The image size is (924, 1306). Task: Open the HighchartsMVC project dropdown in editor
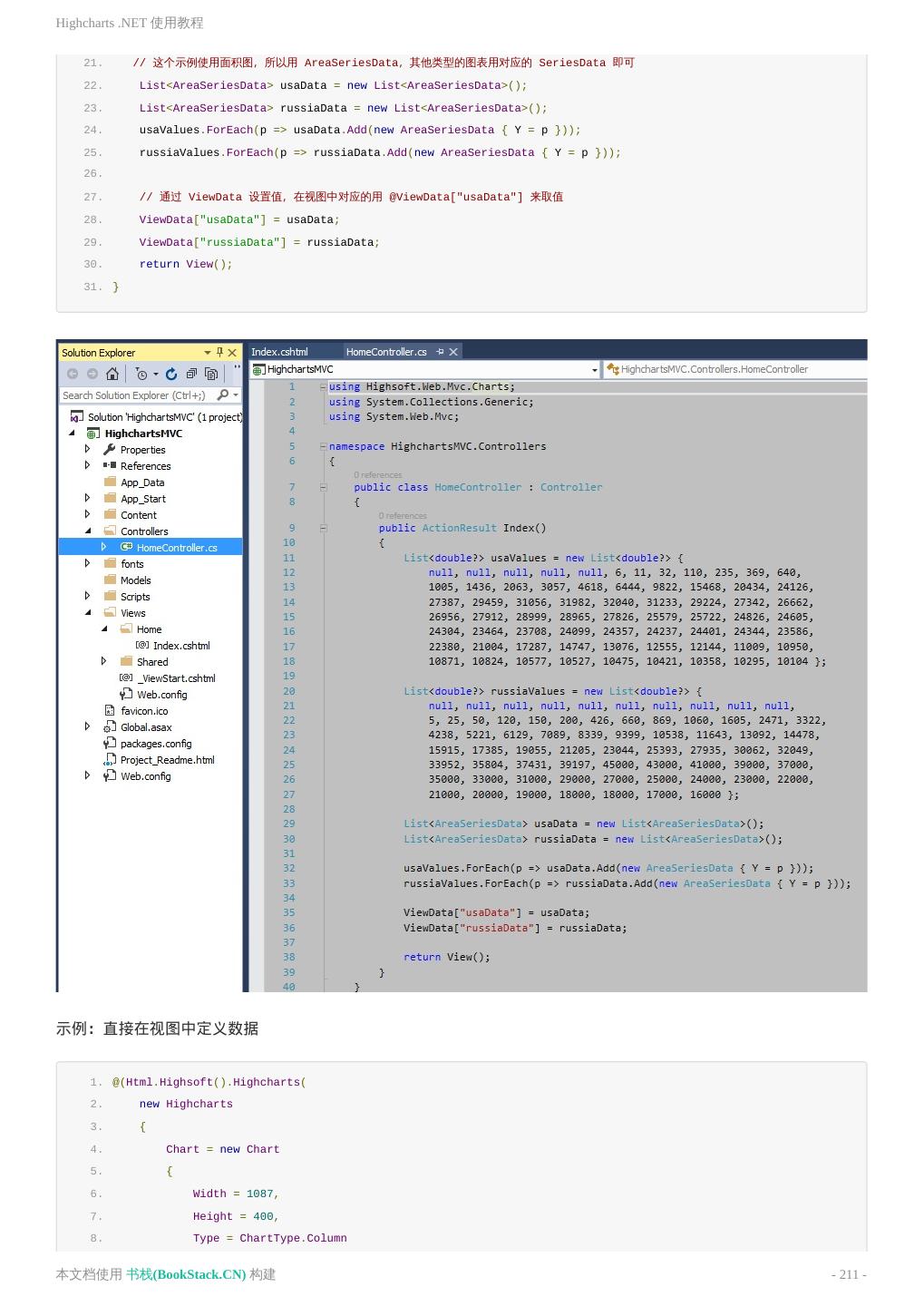click(595, 370)
